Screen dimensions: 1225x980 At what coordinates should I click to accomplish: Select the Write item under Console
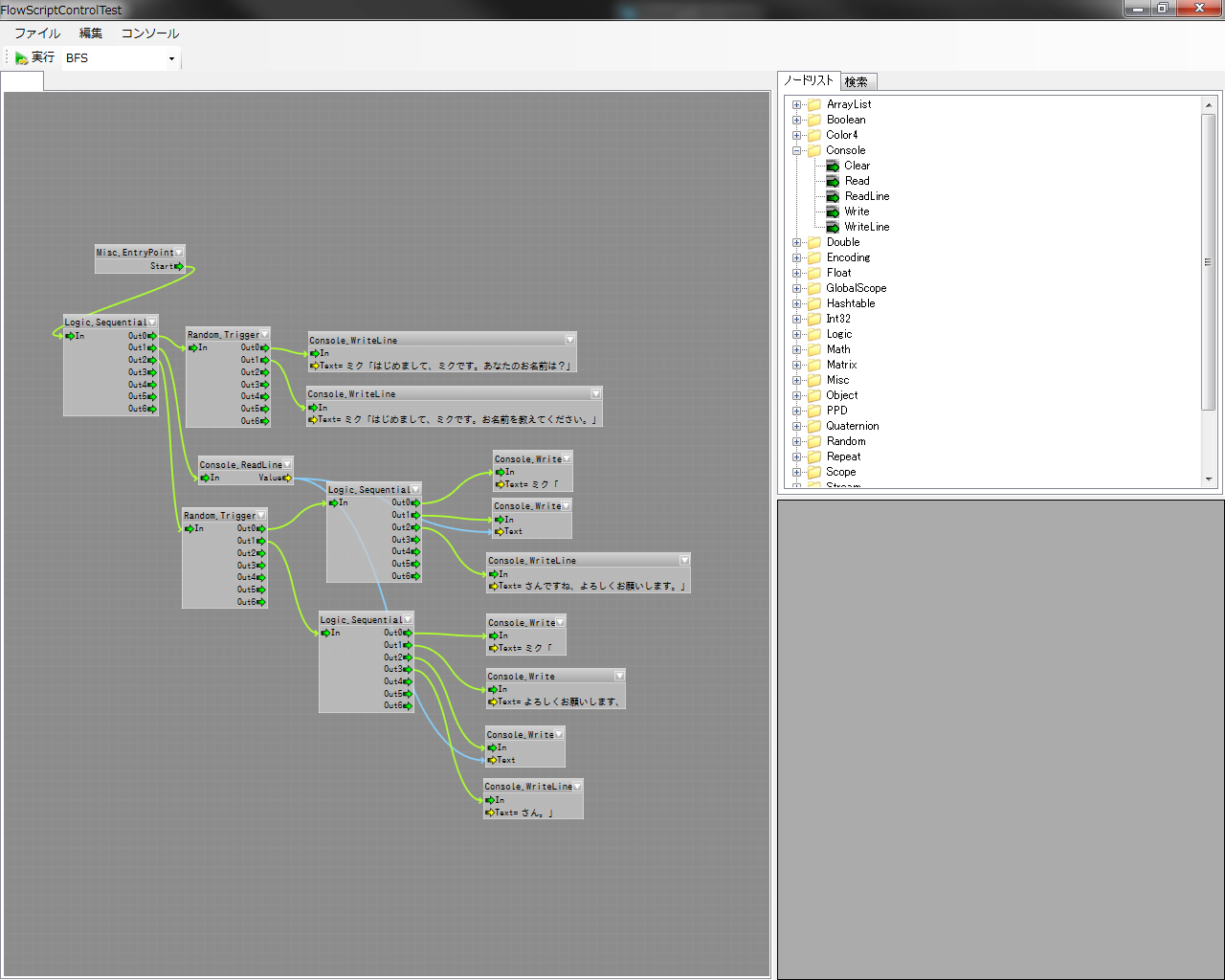pyautogui.click(x=857, y=212)
